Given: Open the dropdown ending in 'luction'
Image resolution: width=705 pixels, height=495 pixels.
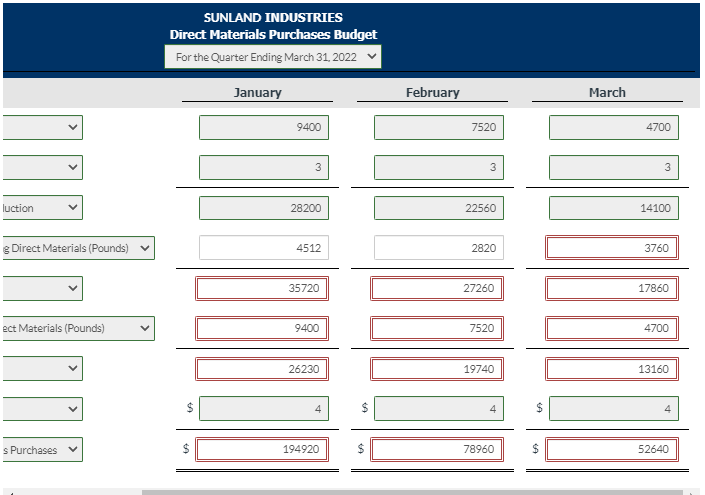Looking at the screenshot, I should (x=43, y=208).
